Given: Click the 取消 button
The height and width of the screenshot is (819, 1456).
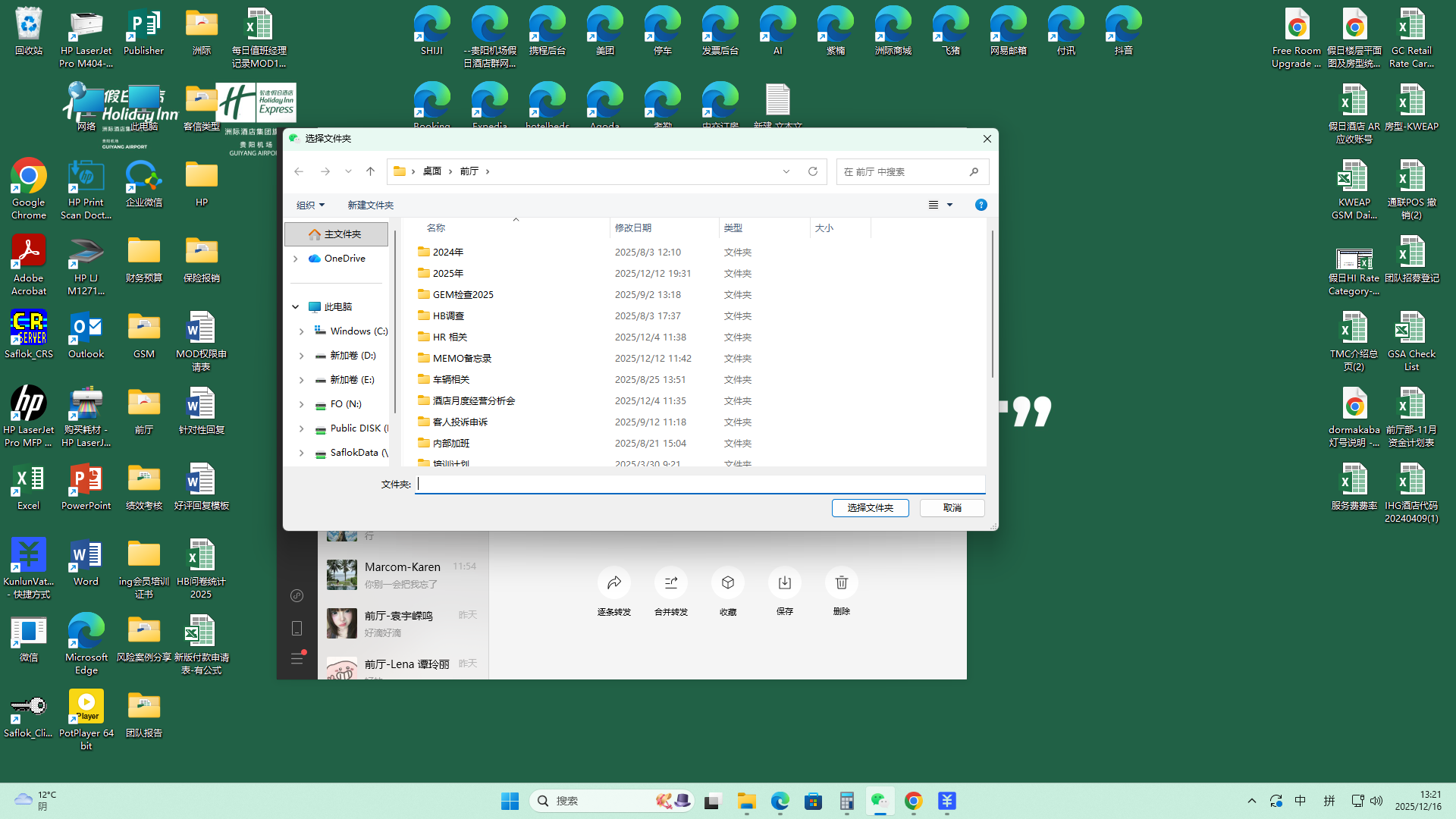Looking at the screenshot, I should click(952, 507).
